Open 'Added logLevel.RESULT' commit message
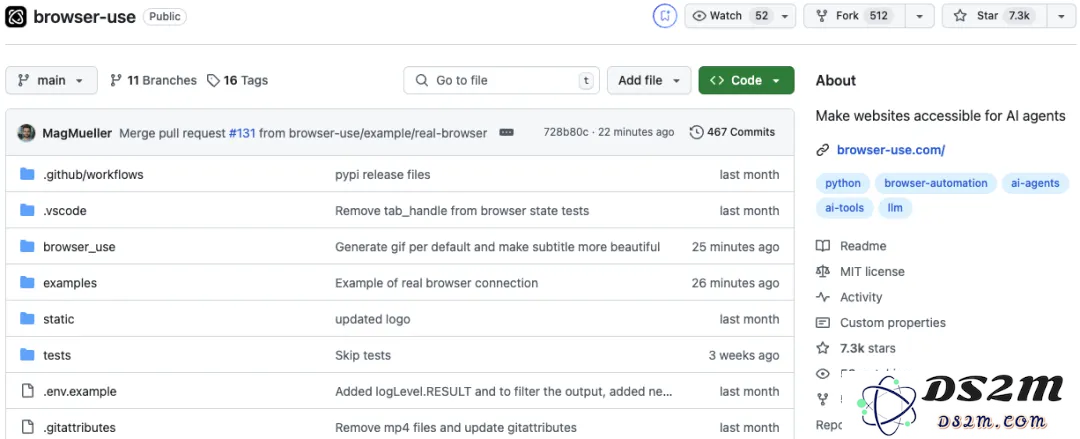 coord(503,391)
